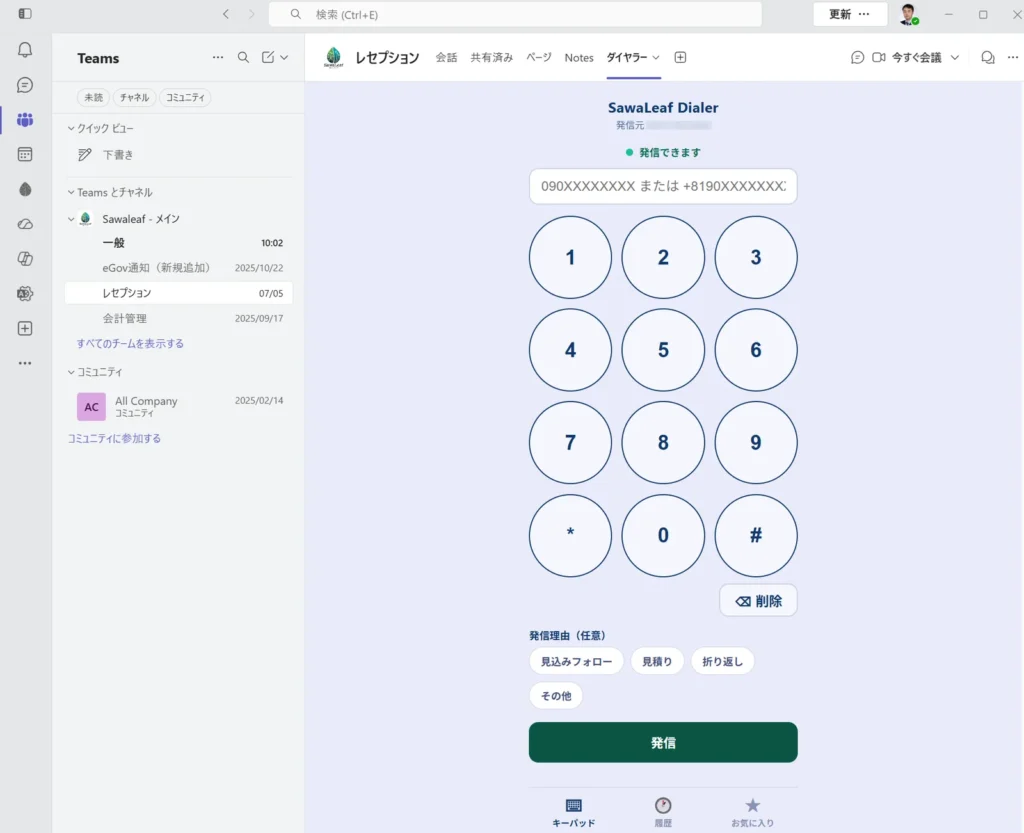Open the Copilot icon in rail
The width and height of the screenshot is (1024, 833).
coord(25,259)
